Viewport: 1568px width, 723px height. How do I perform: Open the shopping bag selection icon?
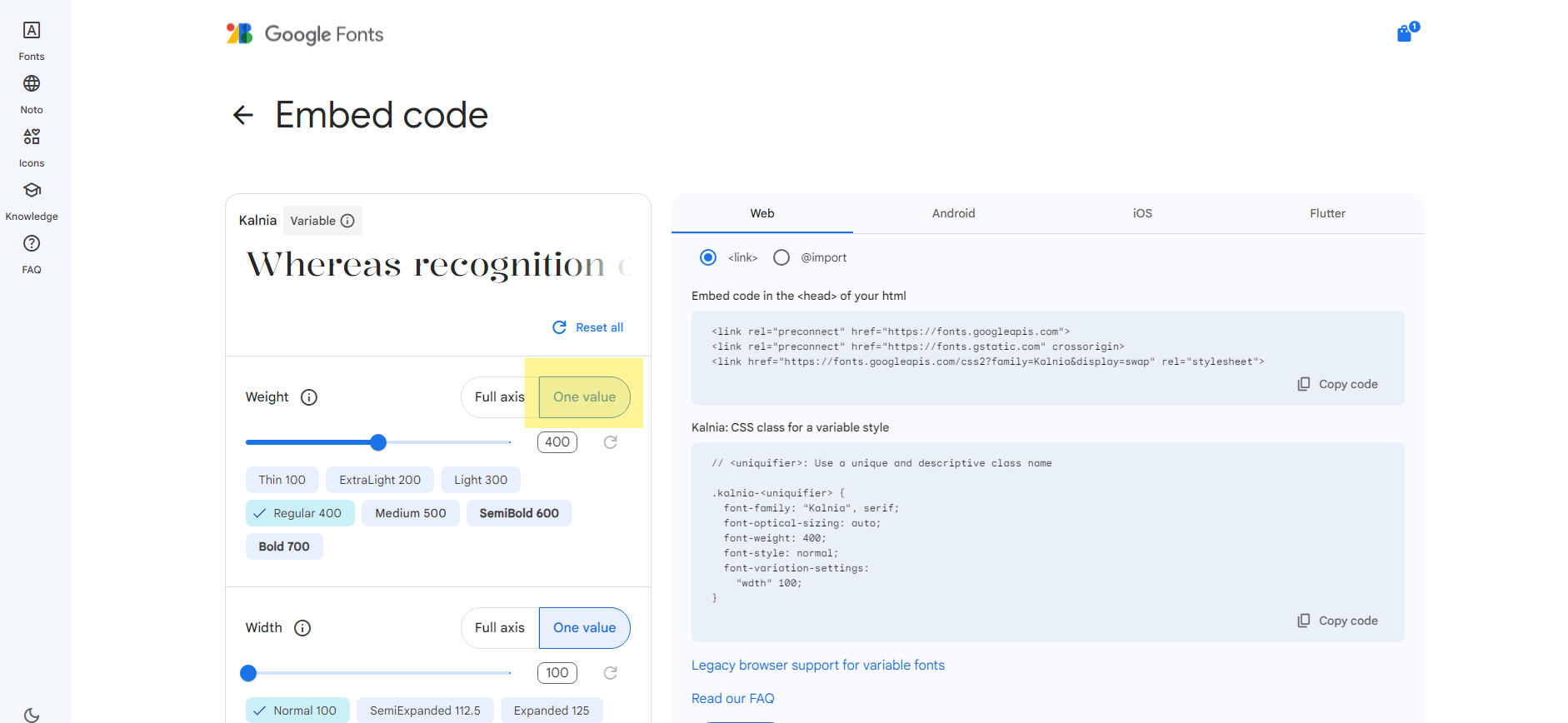(1406, 32)
